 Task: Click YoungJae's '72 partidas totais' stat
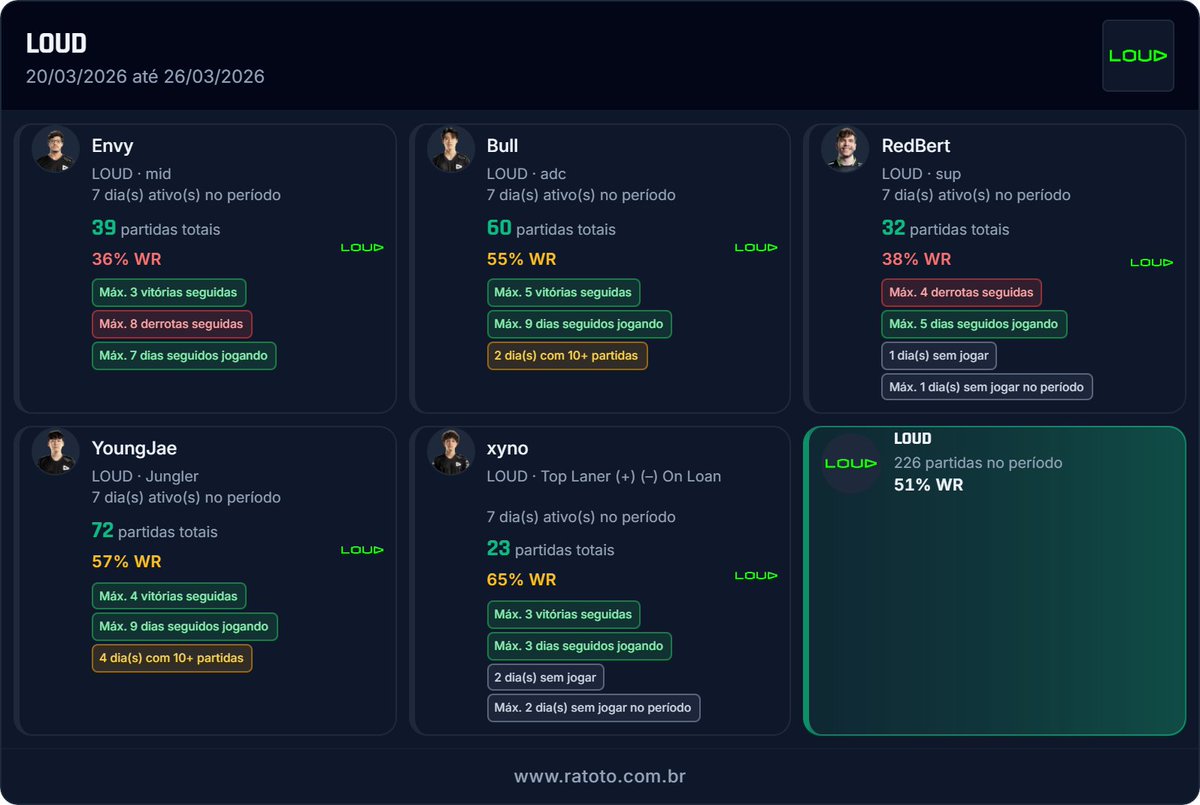(x=155, y=531)
